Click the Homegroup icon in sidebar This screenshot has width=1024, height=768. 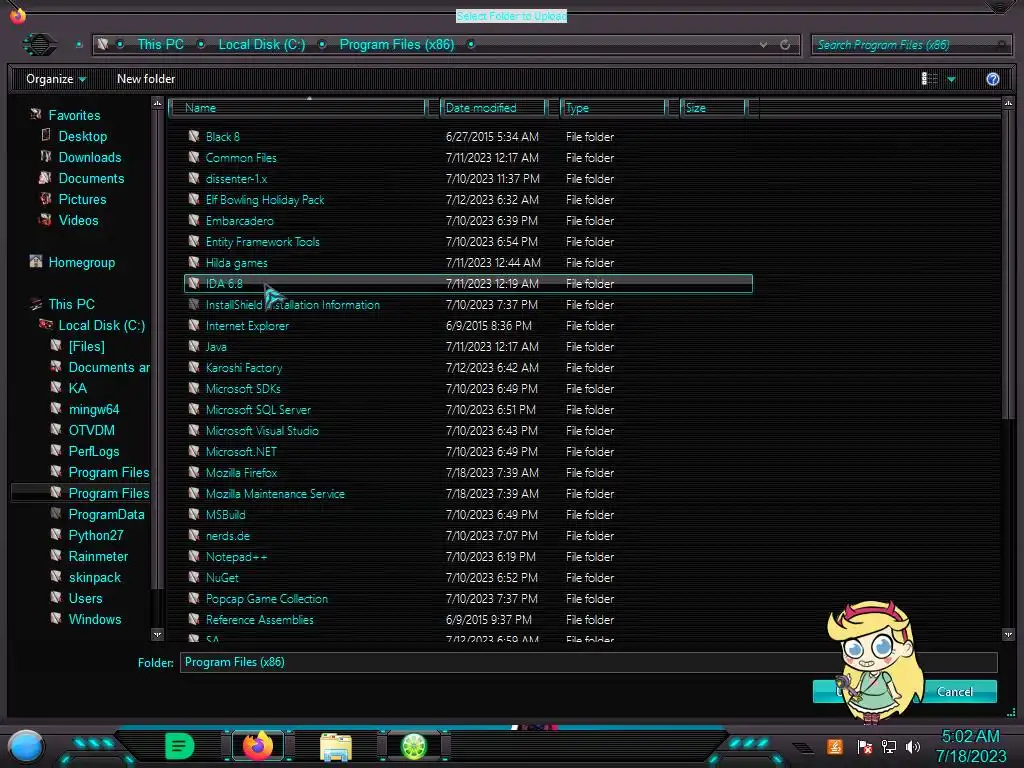[36, 261]
